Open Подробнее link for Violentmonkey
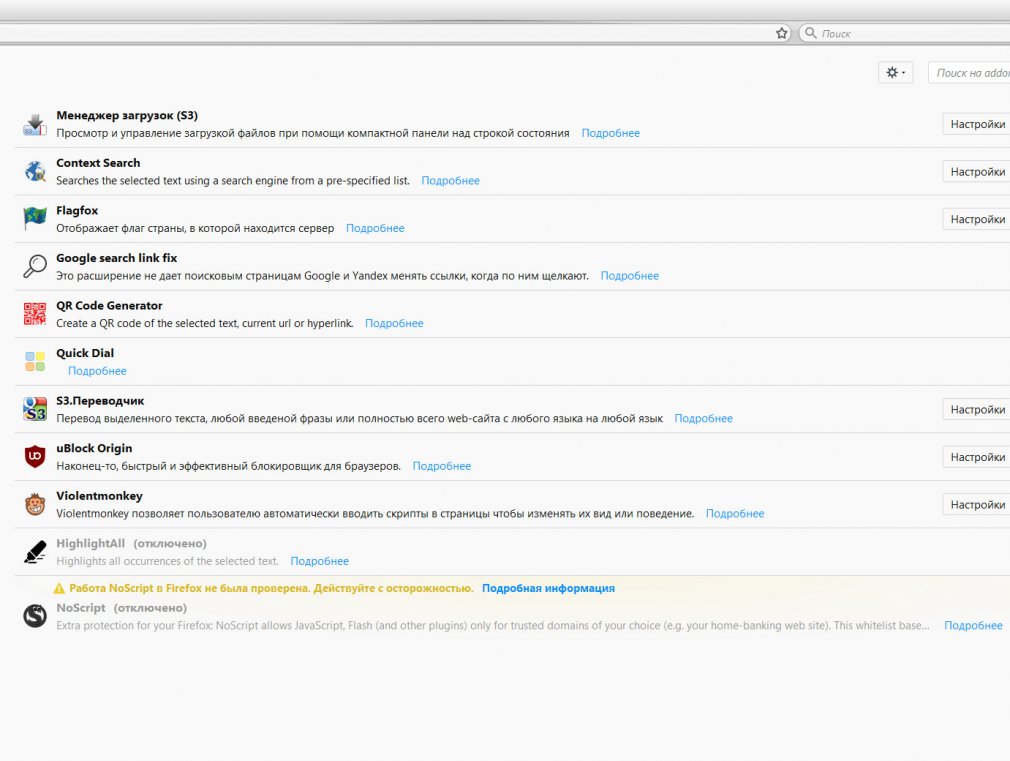The height and width of the screenshot is (761, 1010). coord(735,514)
